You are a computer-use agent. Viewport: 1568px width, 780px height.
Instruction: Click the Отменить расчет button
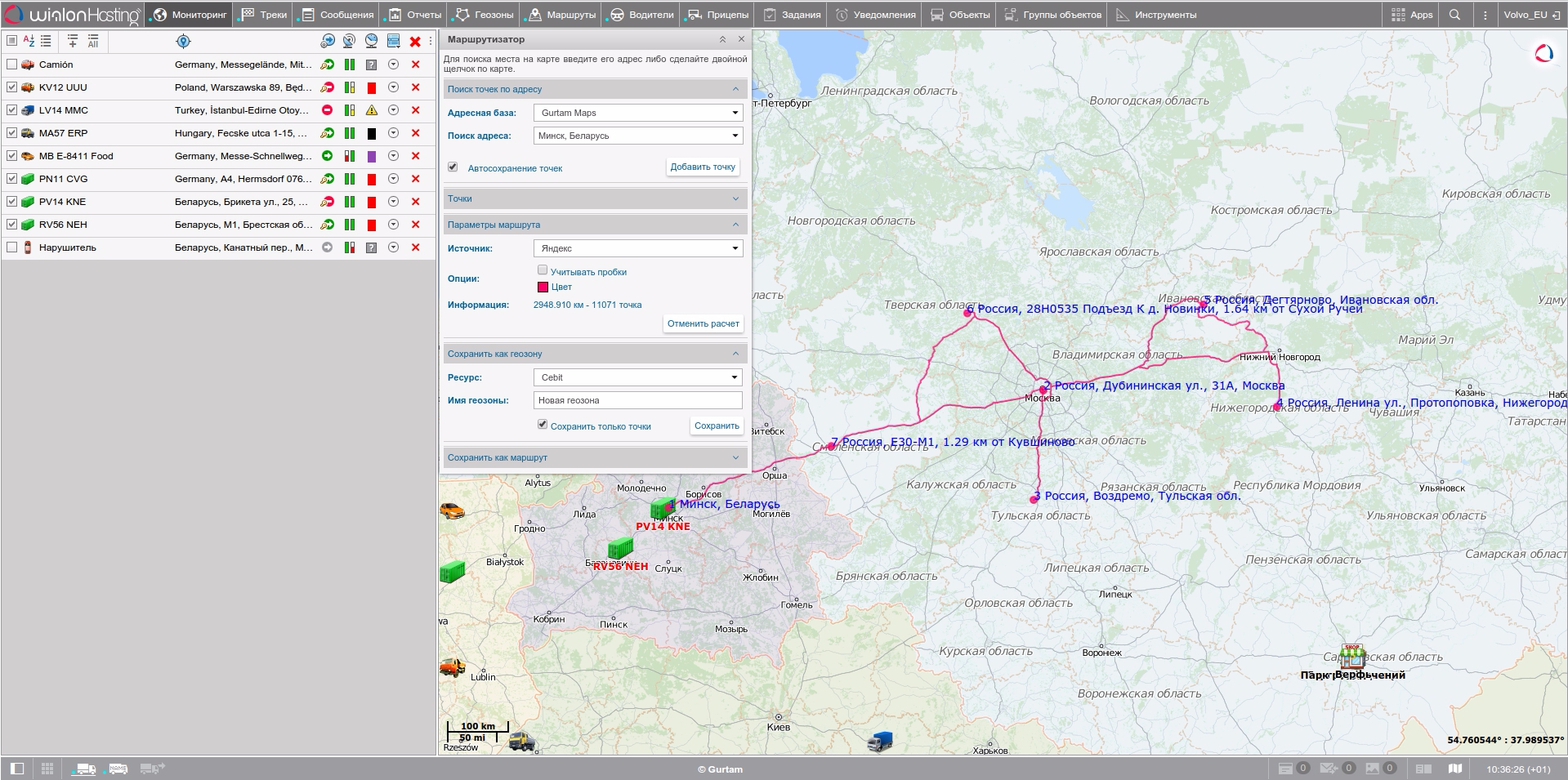point(703,323)
